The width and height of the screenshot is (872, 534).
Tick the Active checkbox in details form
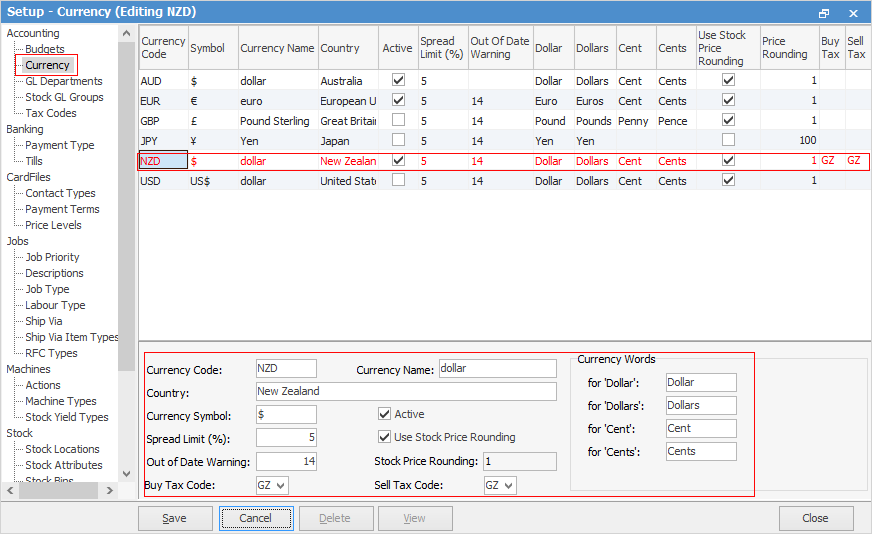[385, 414]
